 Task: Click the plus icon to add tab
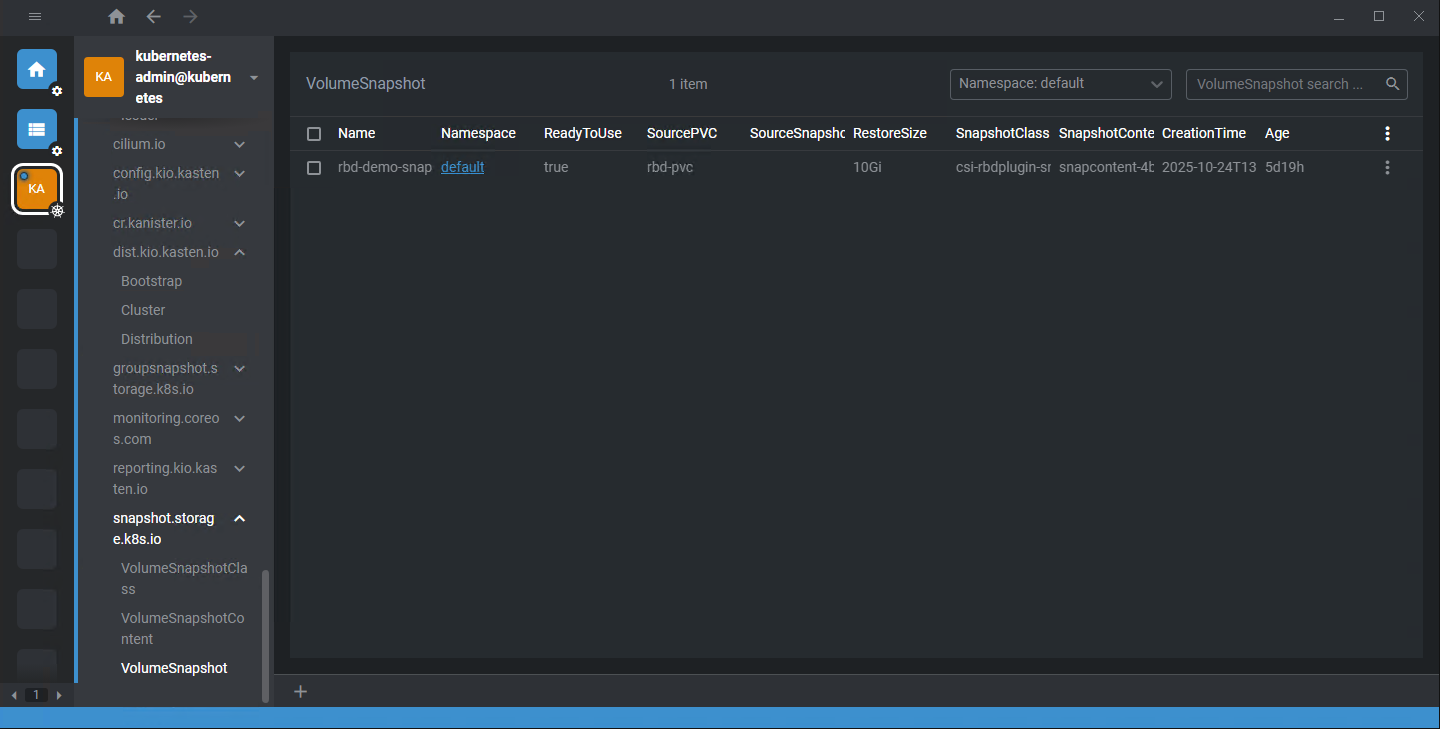300,691
